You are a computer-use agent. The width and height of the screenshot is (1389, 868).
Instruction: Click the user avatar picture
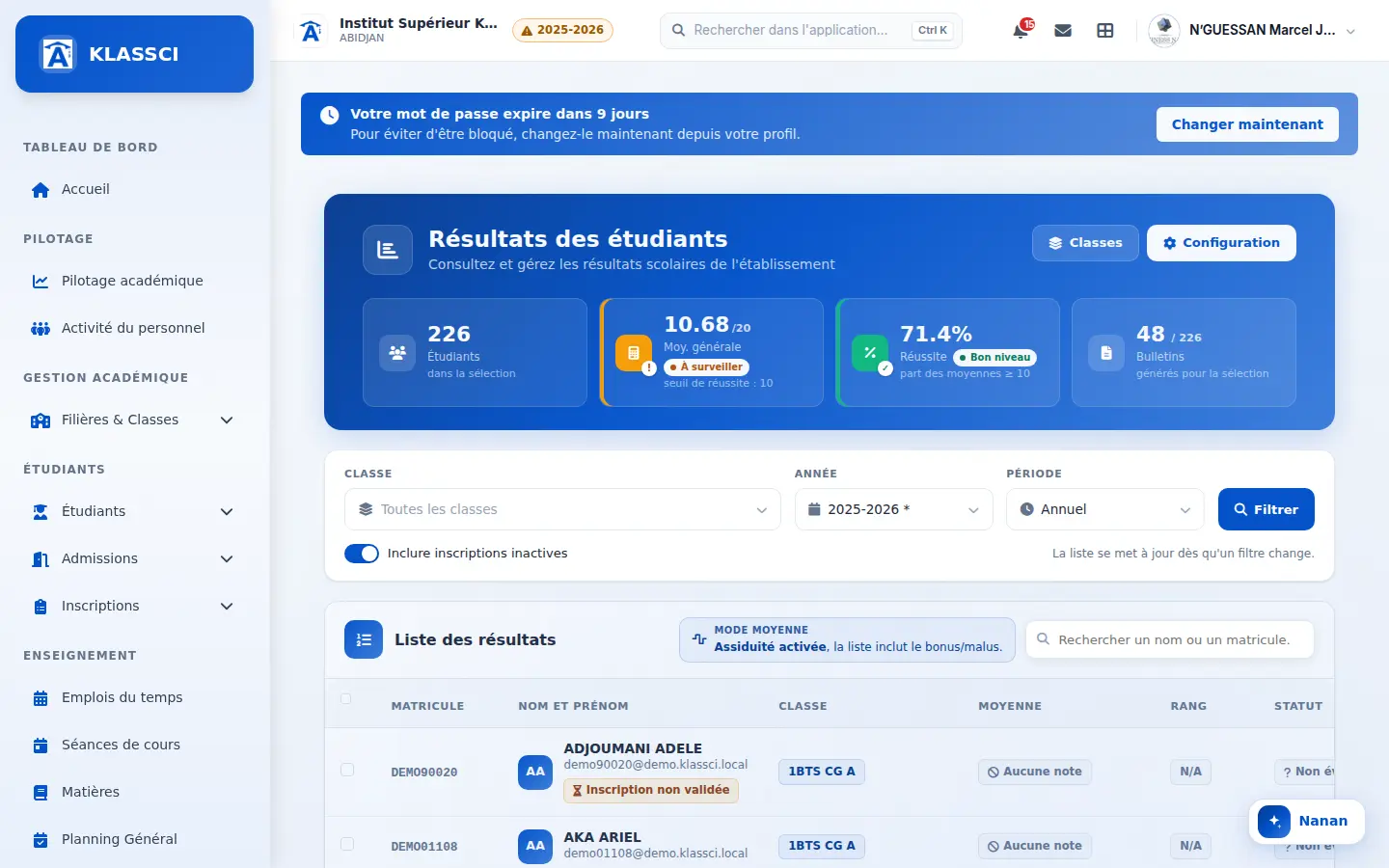(x=1164, y=31)
